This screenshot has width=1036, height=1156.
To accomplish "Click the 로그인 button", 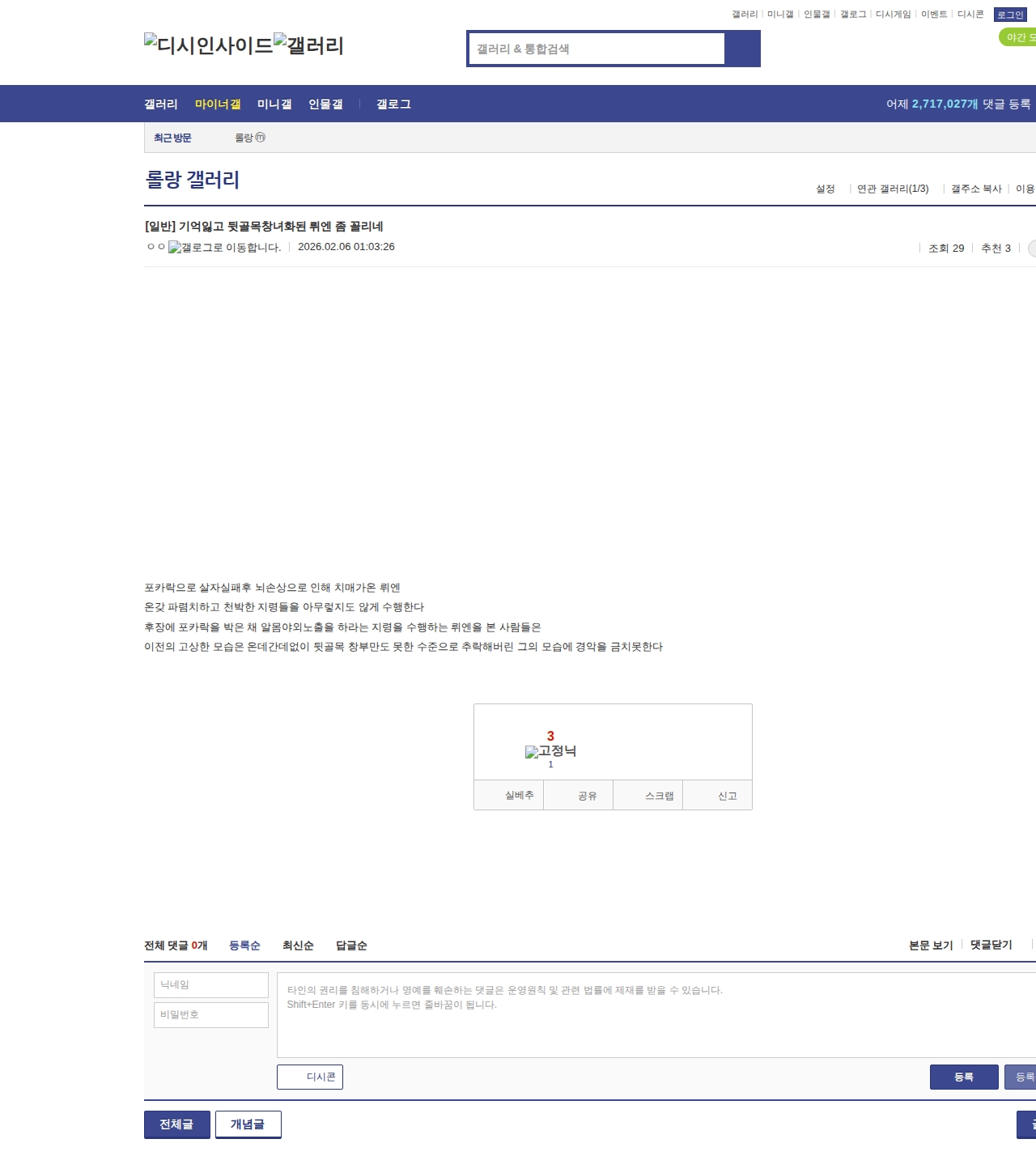I will point(1010,15).
